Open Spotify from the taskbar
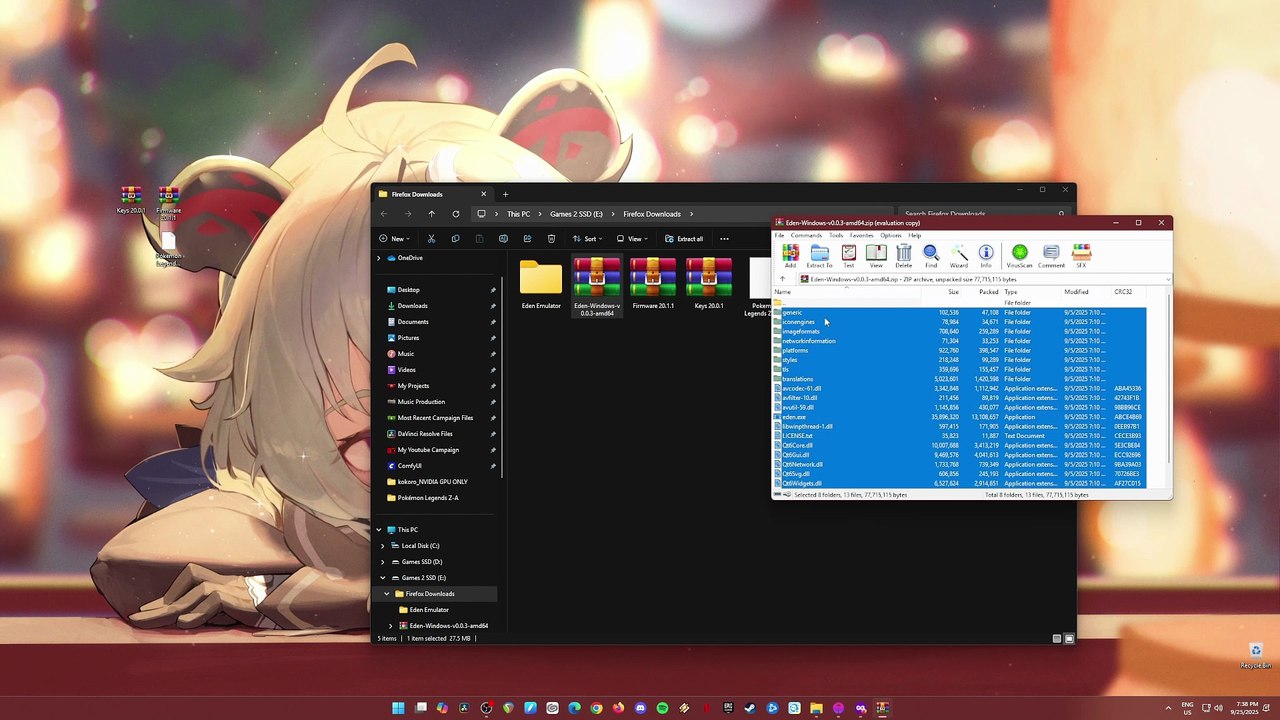The height and width of the screenshot is (720, 1280). coord(662,708)
